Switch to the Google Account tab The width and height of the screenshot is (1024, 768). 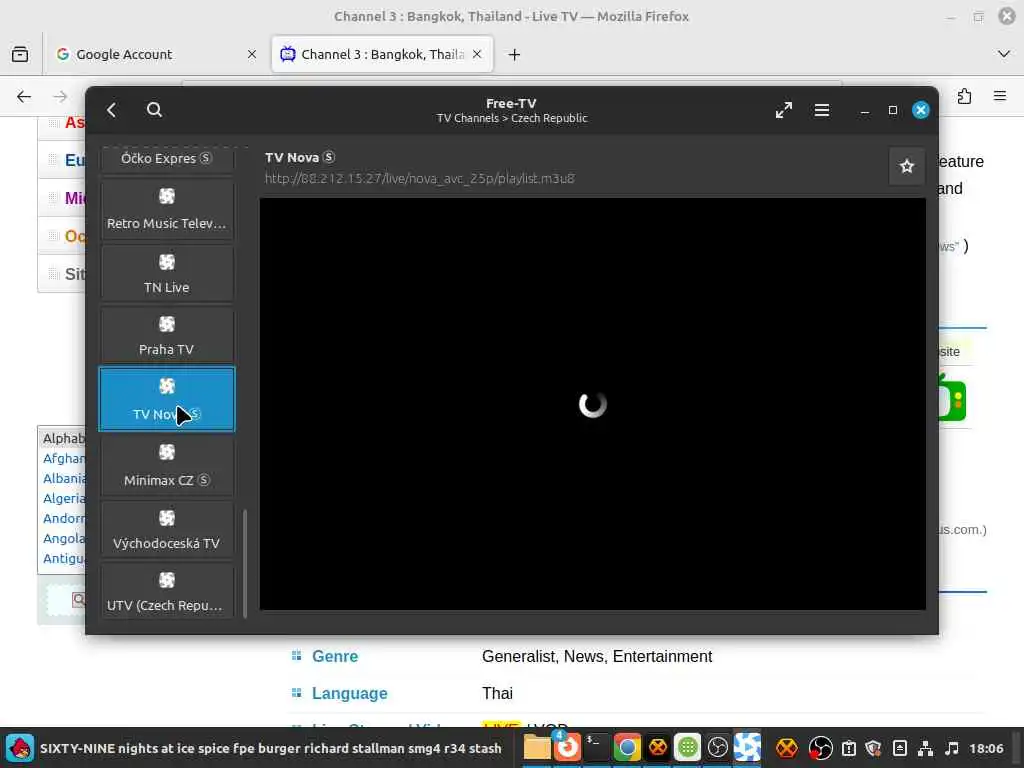tap(155, 54)
